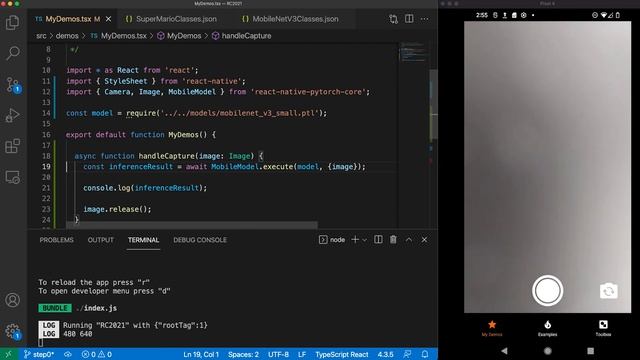Split the terminal panel

point(378,240)
